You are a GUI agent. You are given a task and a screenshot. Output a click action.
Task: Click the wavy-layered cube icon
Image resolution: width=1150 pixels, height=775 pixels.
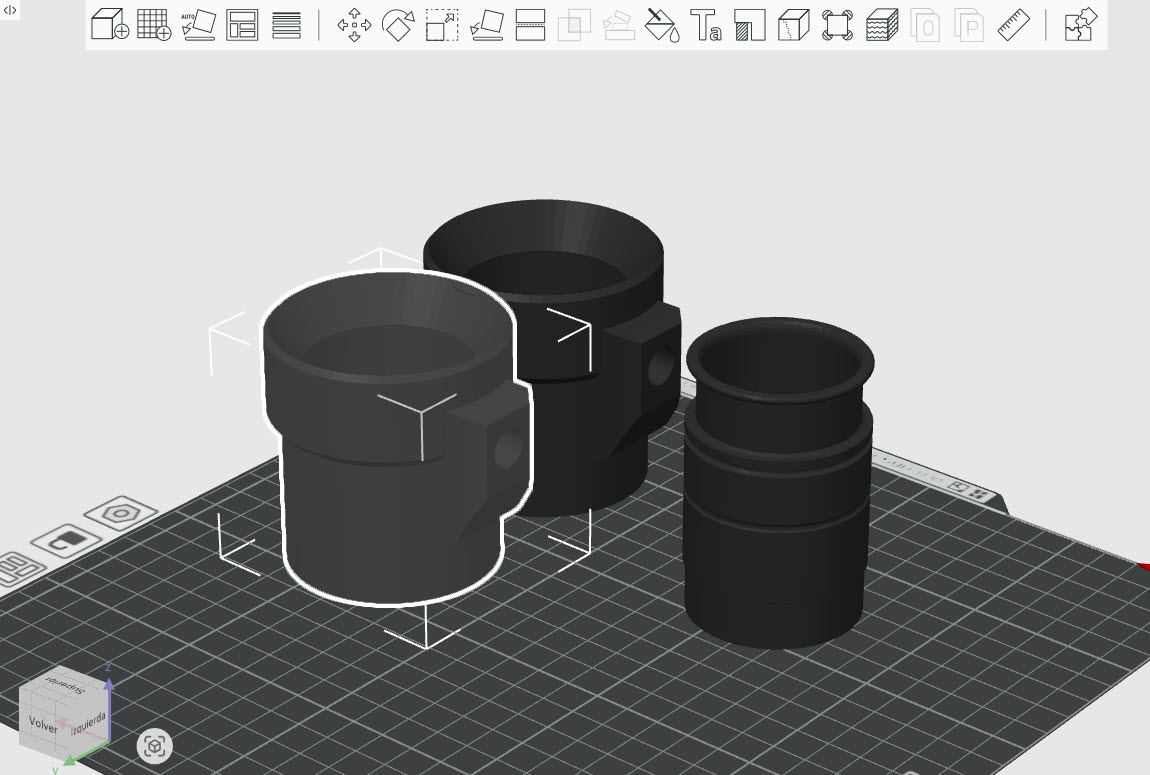882,25
